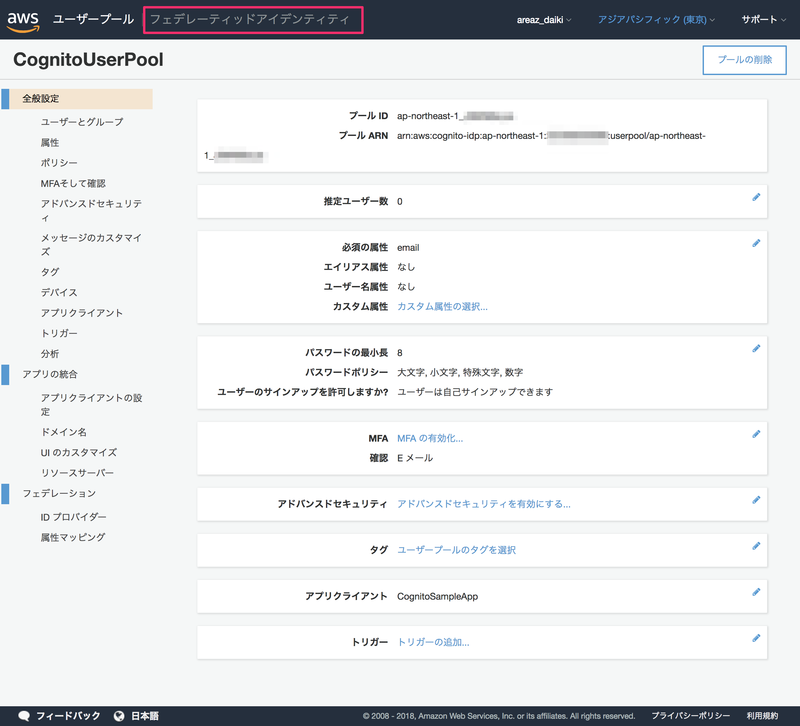Click the 日本語 language selector
The width and height of the screenshot is (800, 726).
(x=145, y=716)
